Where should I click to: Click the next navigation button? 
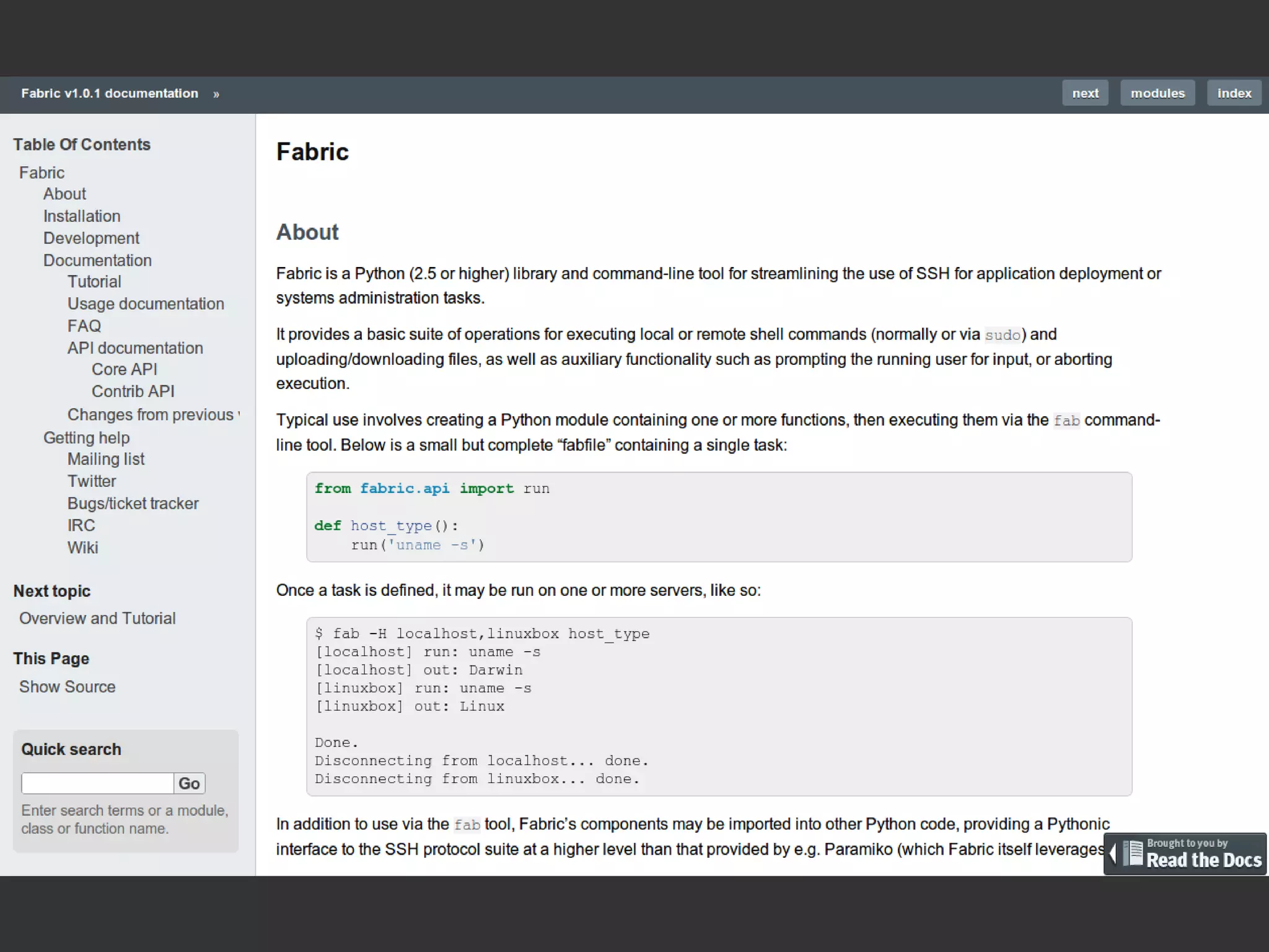(x=1085, y=93)
